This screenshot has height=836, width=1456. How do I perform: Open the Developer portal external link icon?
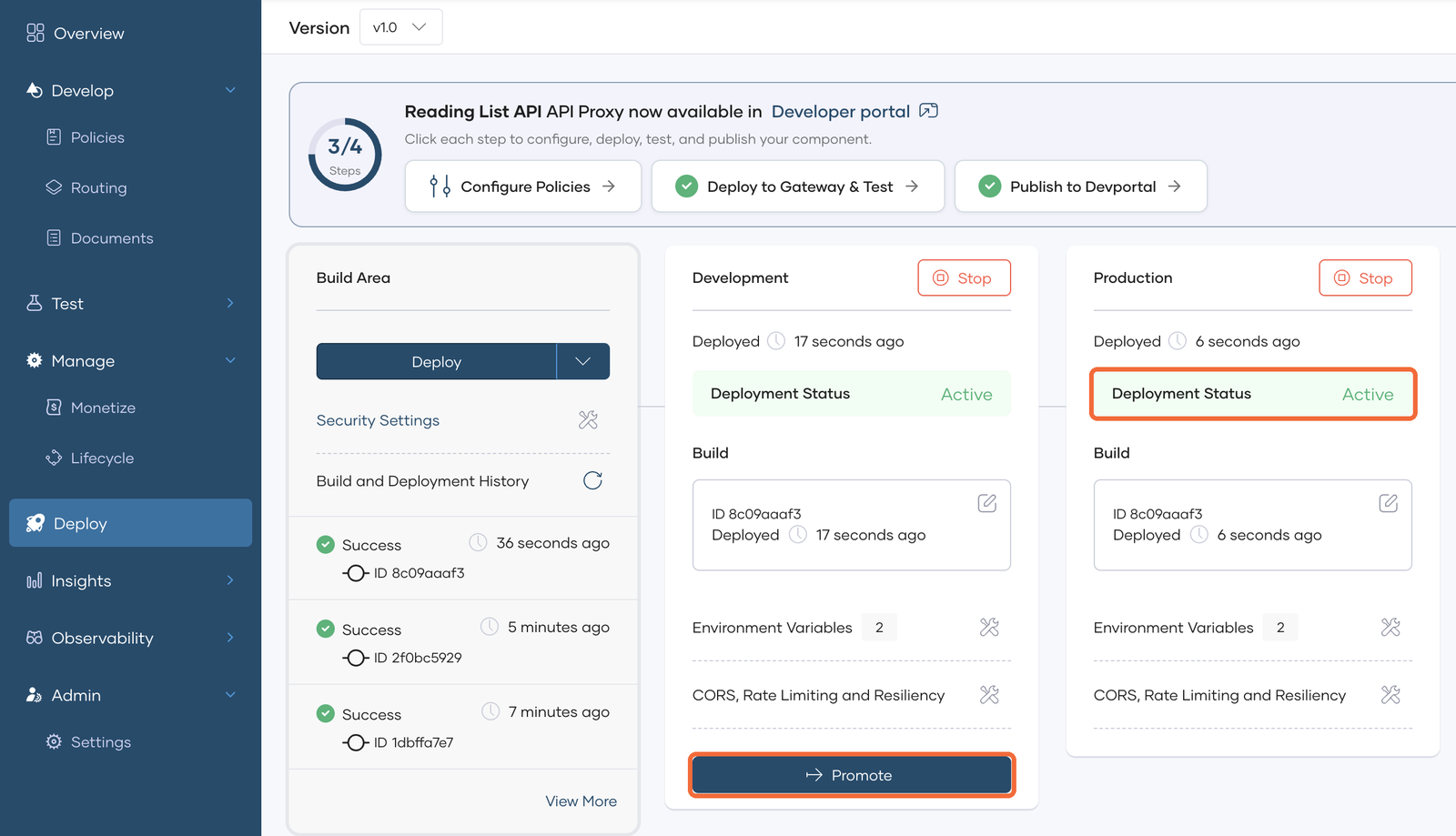click(x=928, y=111)
